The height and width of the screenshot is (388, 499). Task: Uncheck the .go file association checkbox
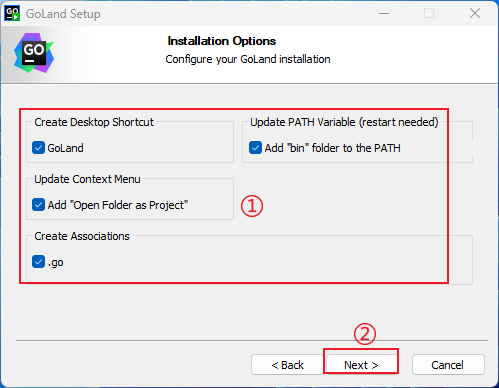pyautogui.click(x=39, y=262)
